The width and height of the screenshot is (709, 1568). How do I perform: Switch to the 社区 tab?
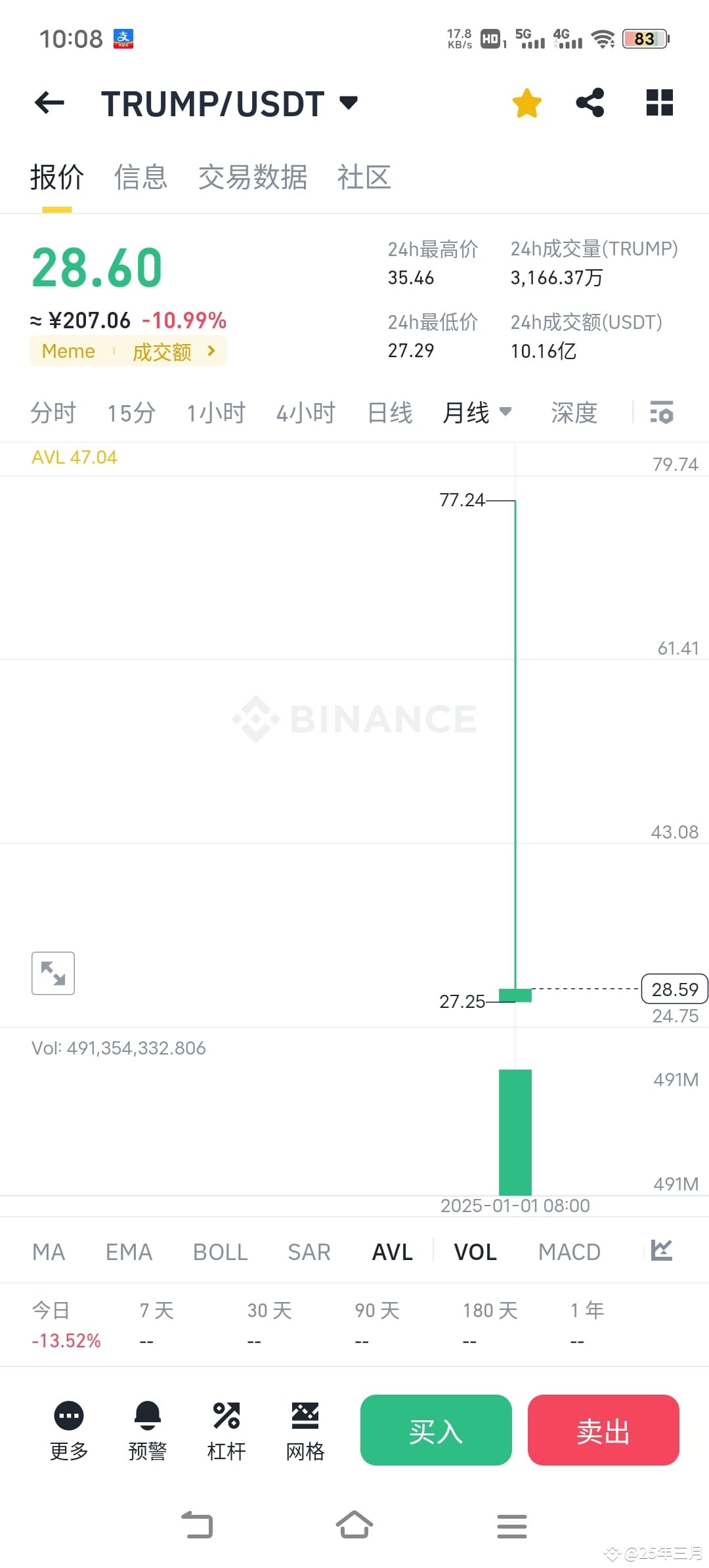pos(364,177)
